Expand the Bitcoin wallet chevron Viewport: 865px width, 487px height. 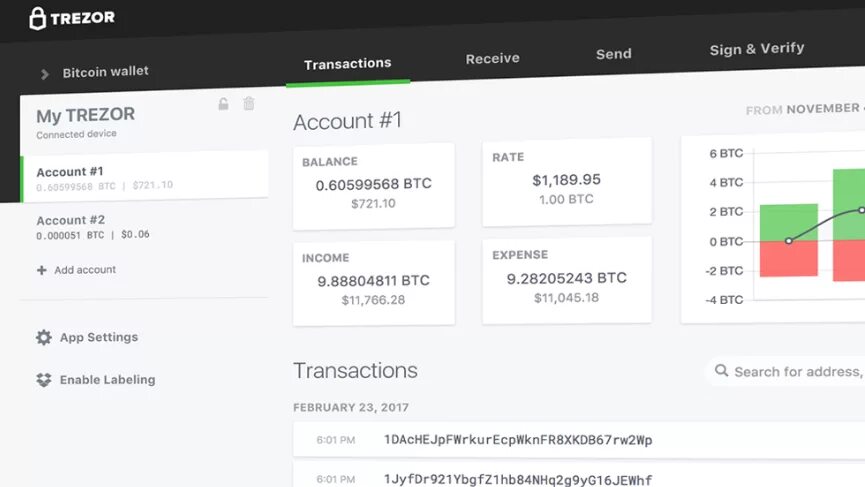(x=45, y=74)
